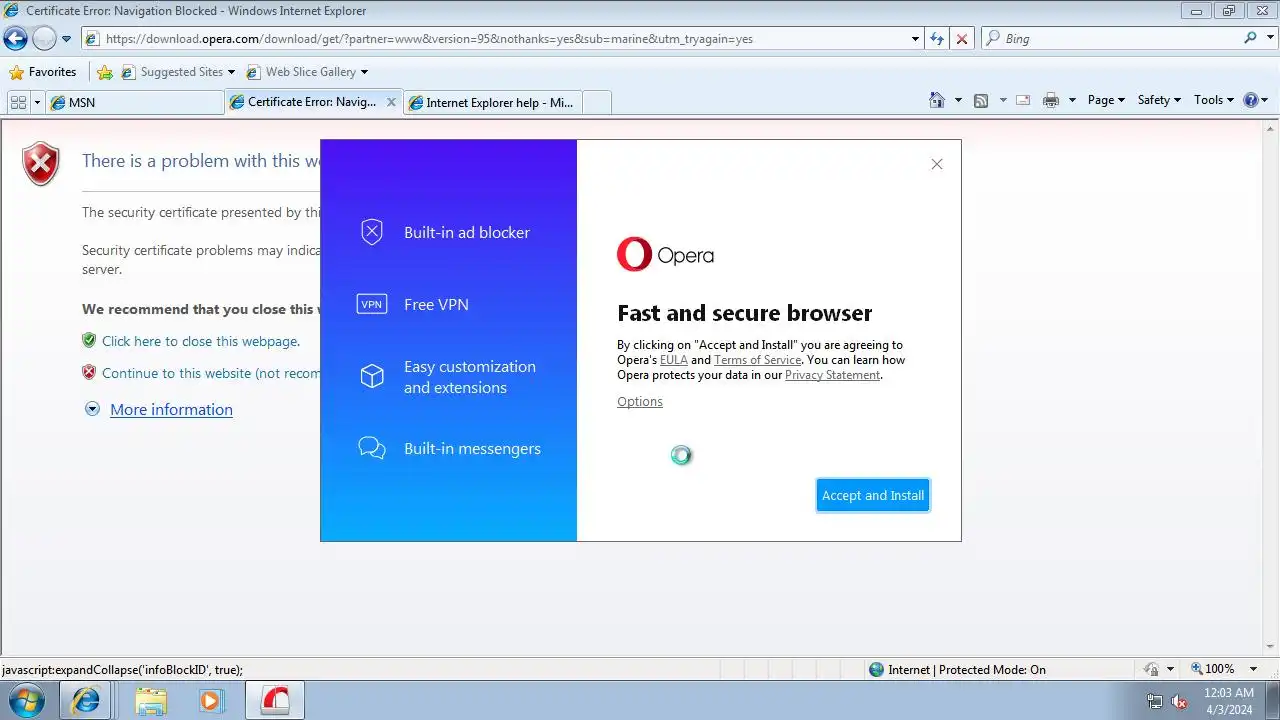Click the Built-in messengers chat icon
This screenshot has width=1280, height=720.
coord(372,448)
